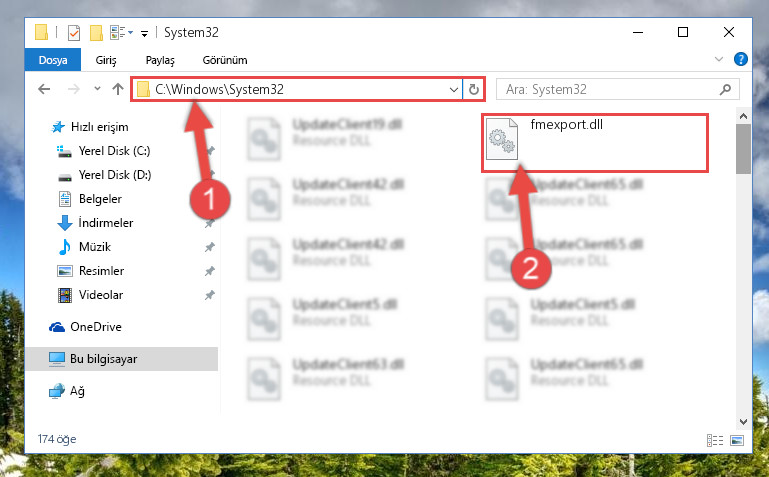The width and height of the screenshot is (769, 477).
Task: Open the Dosya menu tab
Action: (x=53, y=60)
